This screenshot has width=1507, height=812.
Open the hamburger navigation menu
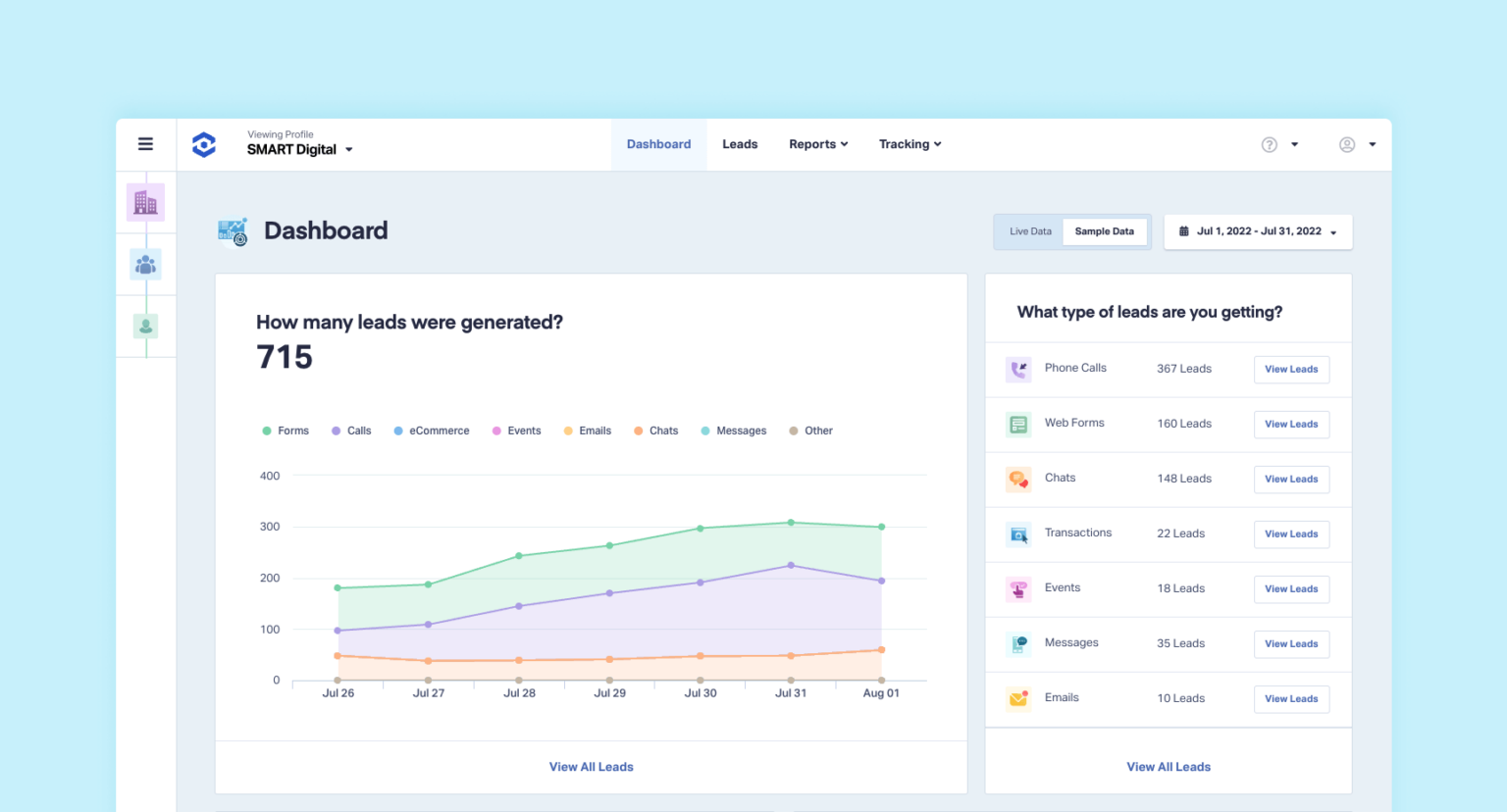click(145, 143)
